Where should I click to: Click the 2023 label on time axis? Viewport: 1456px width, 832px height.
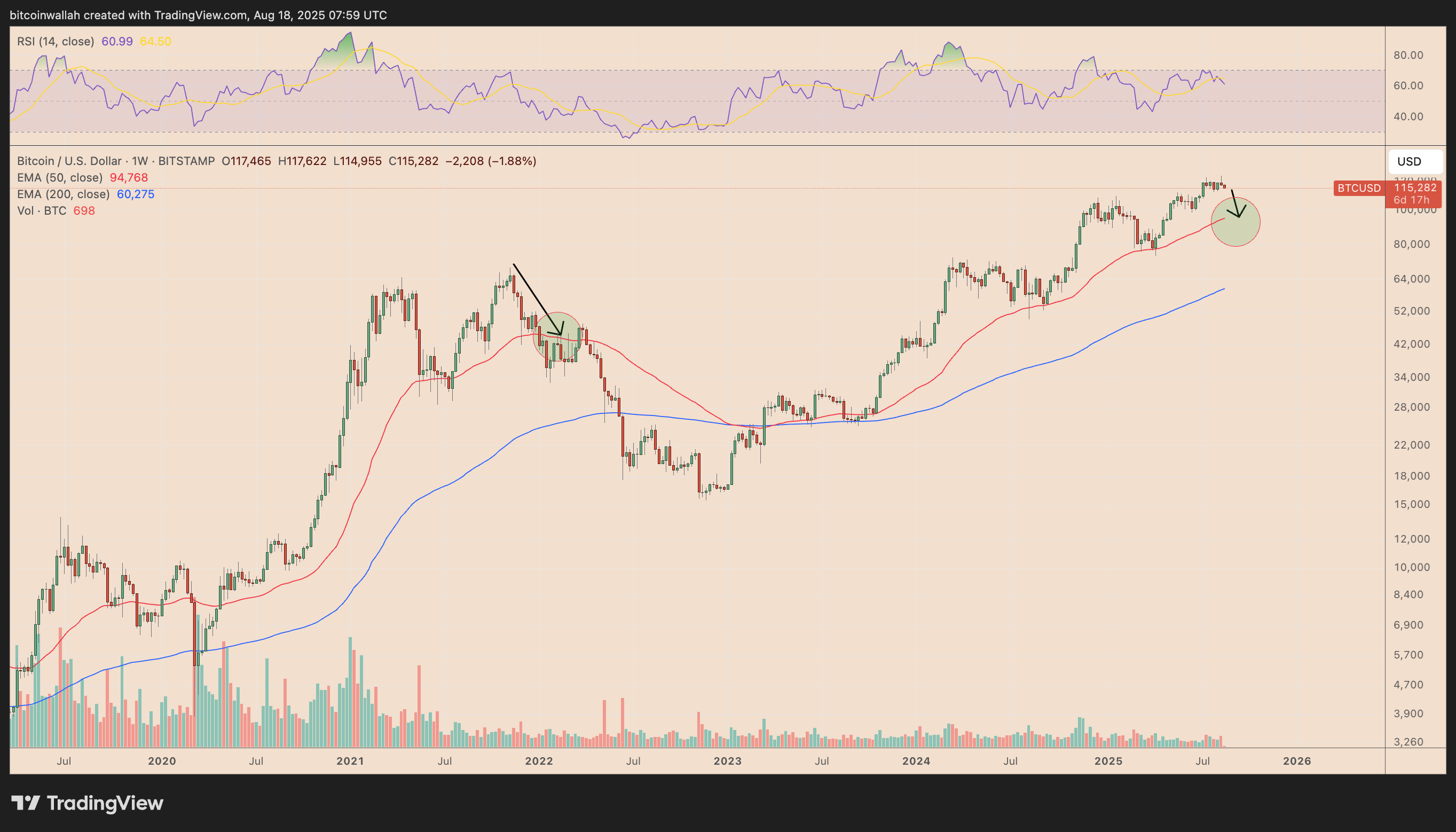tap(727, 761)
